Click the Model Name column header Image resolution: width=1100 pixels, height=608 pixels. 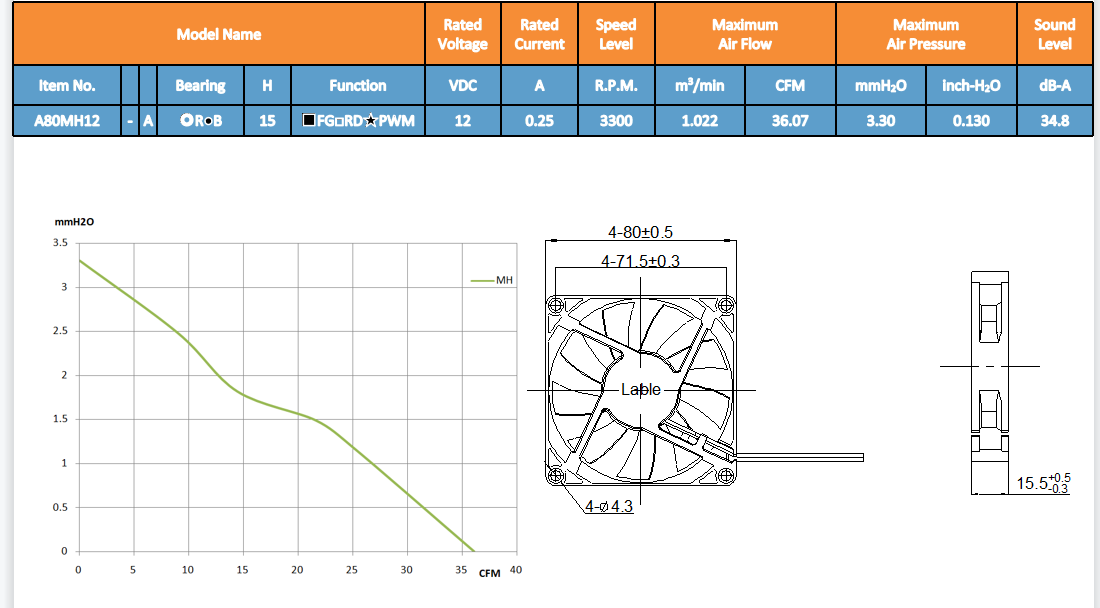point(218,34)
